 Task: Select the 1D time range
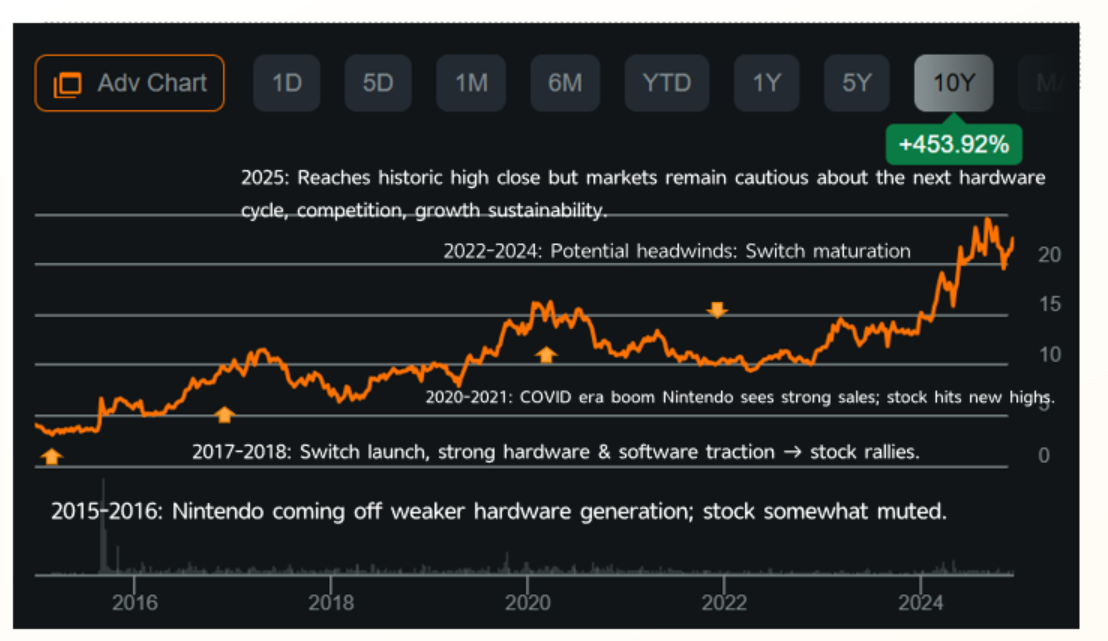tap(286, 83)
